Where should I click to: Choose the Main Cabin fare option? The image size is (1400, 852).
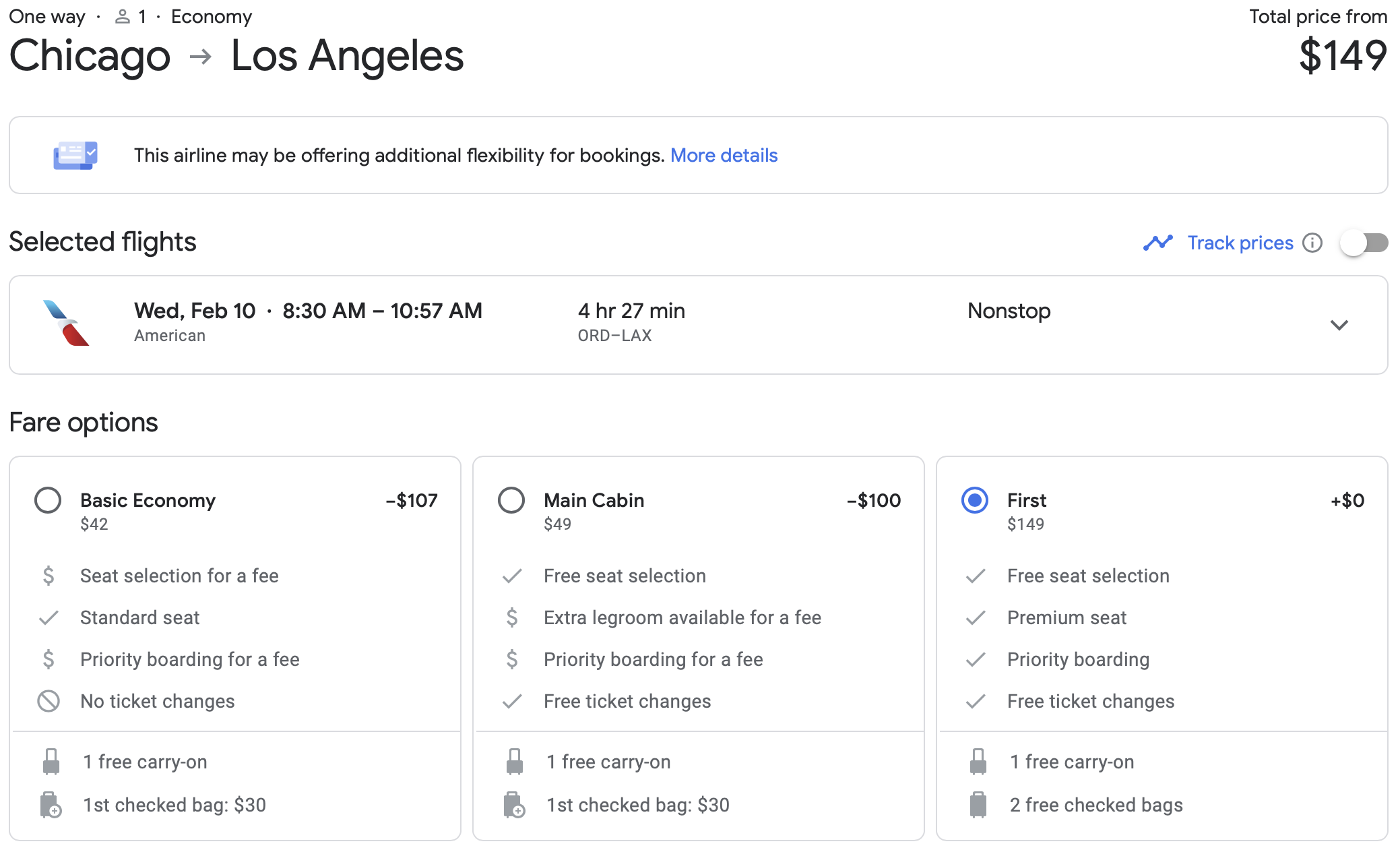pyautogui.click(x=511, y=500)
